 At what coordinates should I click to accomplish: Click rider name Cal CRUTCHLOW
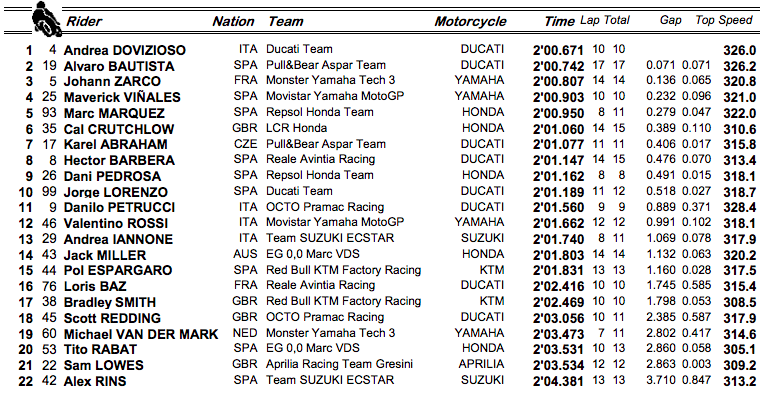[x=119, y=129]
